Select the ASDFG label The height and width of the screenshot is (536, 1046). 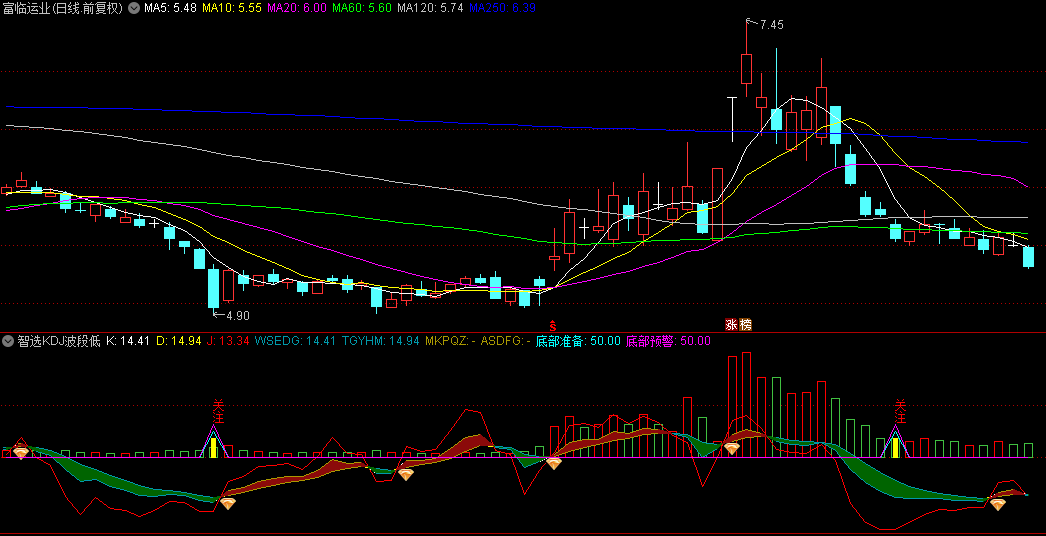(506, 341)
